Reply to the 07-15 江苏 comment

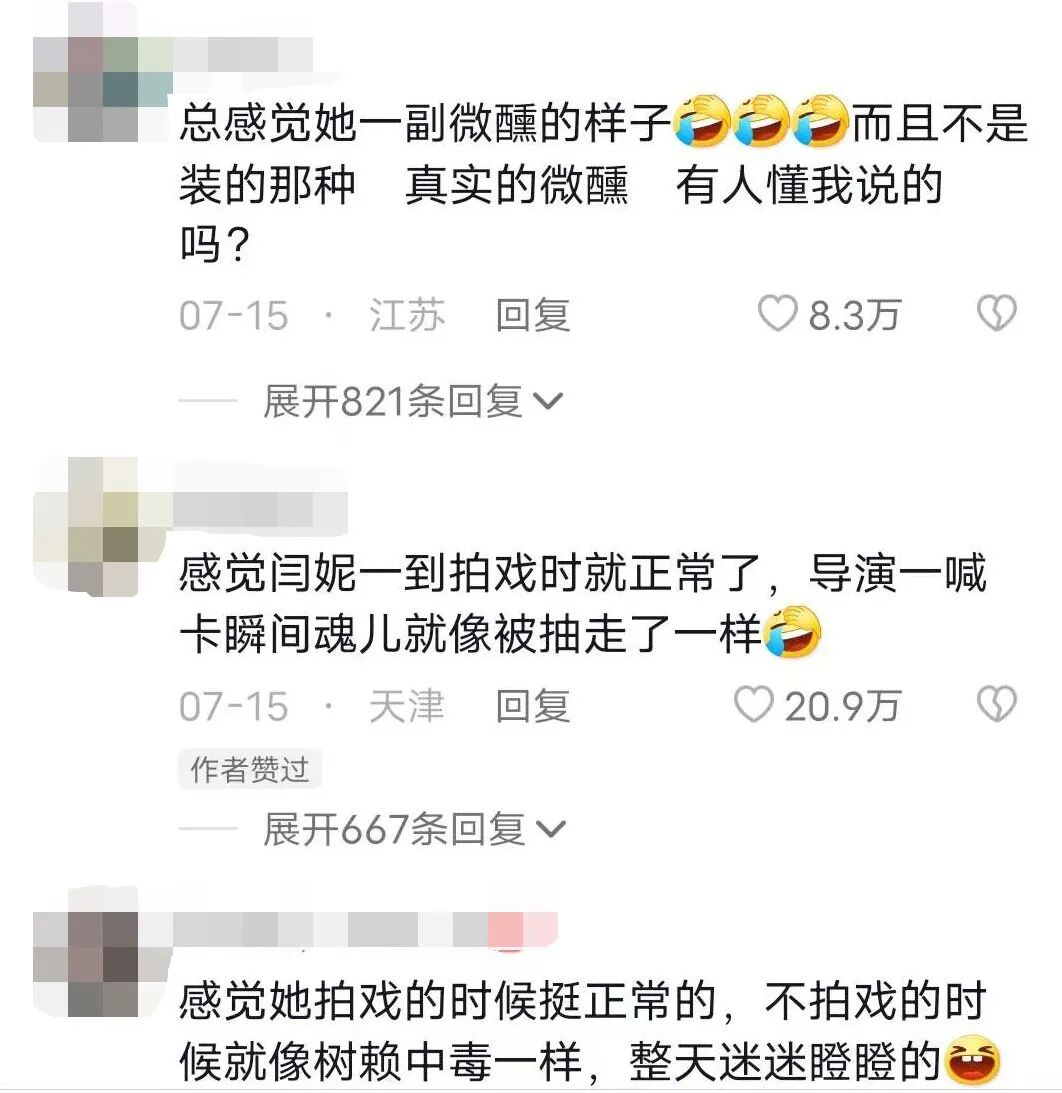coord(533,314)
